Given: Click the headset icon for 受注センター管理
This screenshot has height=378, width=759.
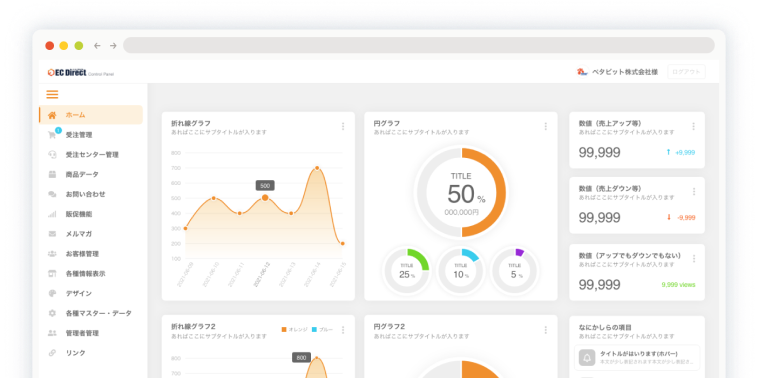Looking at the screenshot, I should [52, 155].
